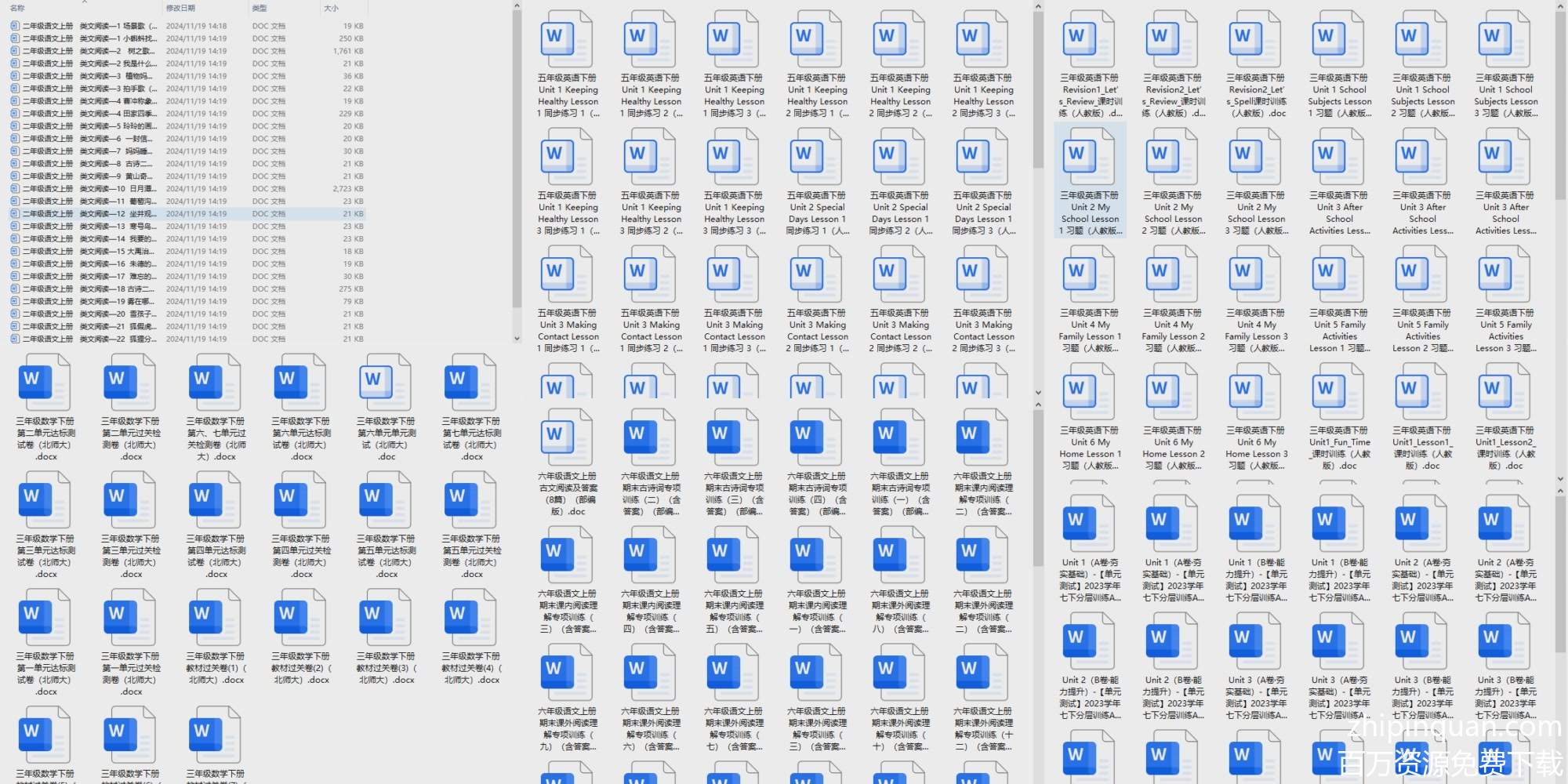The width and height of the screenshot is (1568, 784).
Task: Sort files by 修改日期 column header
Action: pyautogui.click(x=180, y=9)
